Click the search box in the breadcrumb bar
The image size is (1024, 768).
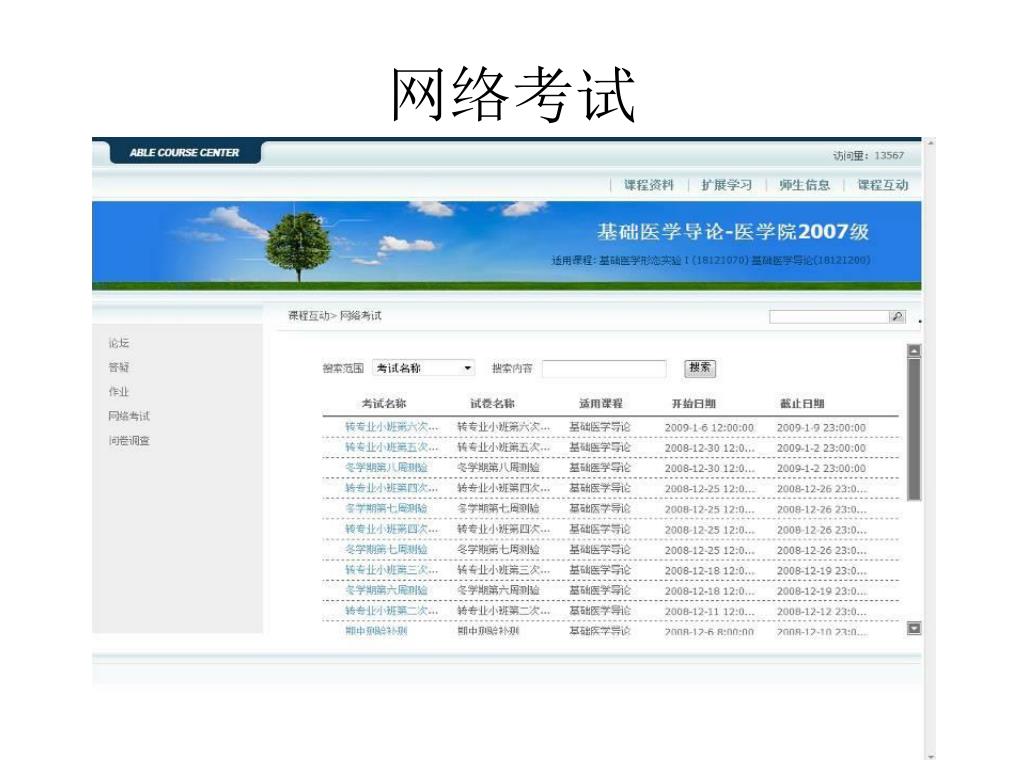tap(830, 317)
